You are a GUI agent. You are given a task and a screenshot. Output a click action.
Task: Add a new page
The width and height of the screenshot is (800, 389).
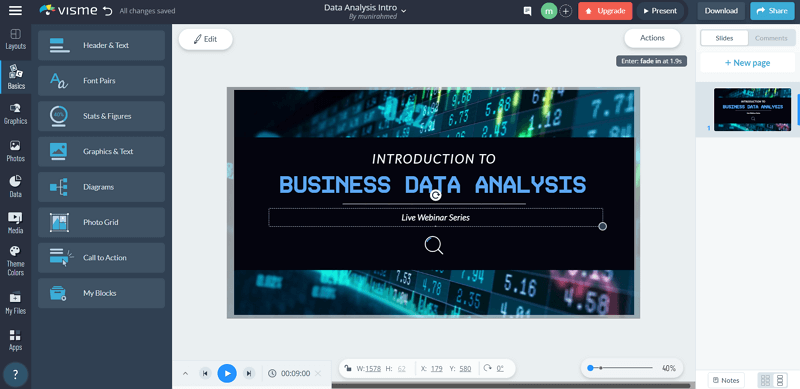pos(747,63)
